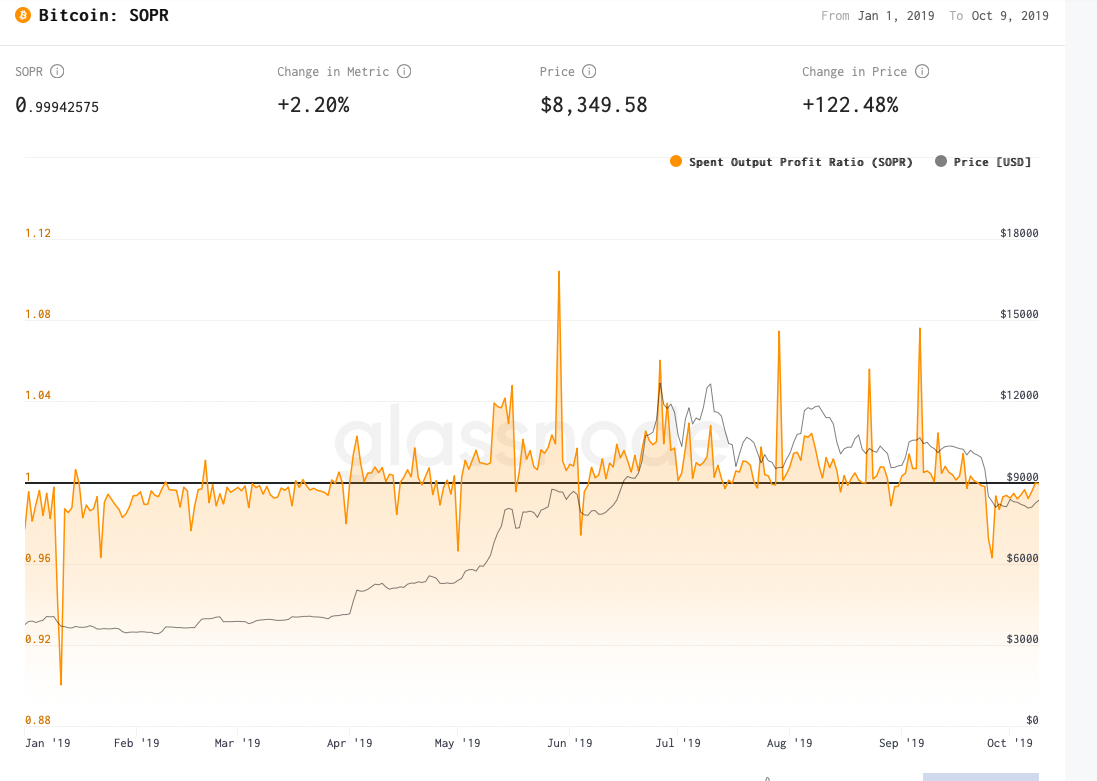The height and width of the screenshot is (781, 1097).
Task: Click the Sep '19 x-axis label
Action: click(901, 743)
